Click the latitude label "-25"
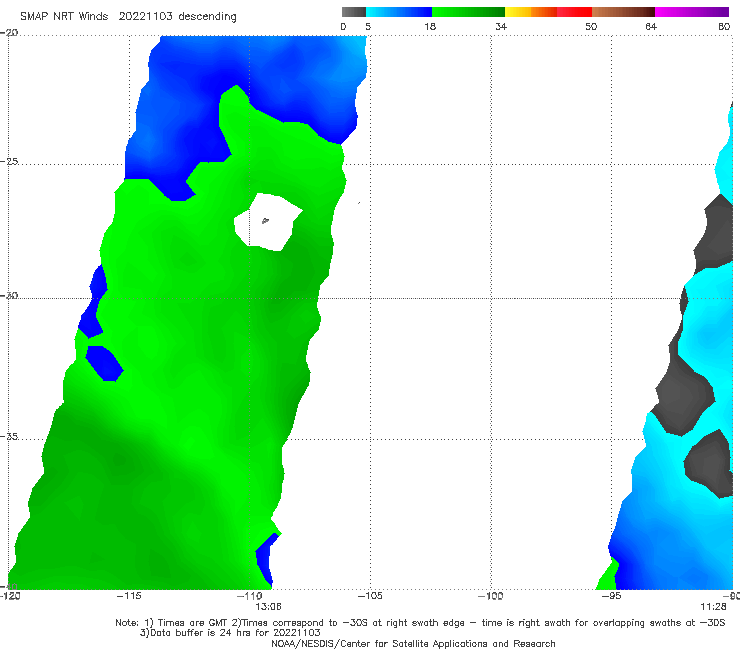 pos(9,161)
